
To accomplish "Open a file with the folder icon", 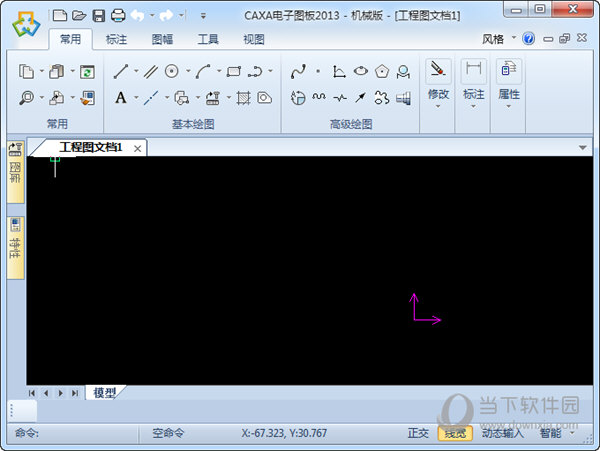I will point(79,16).
